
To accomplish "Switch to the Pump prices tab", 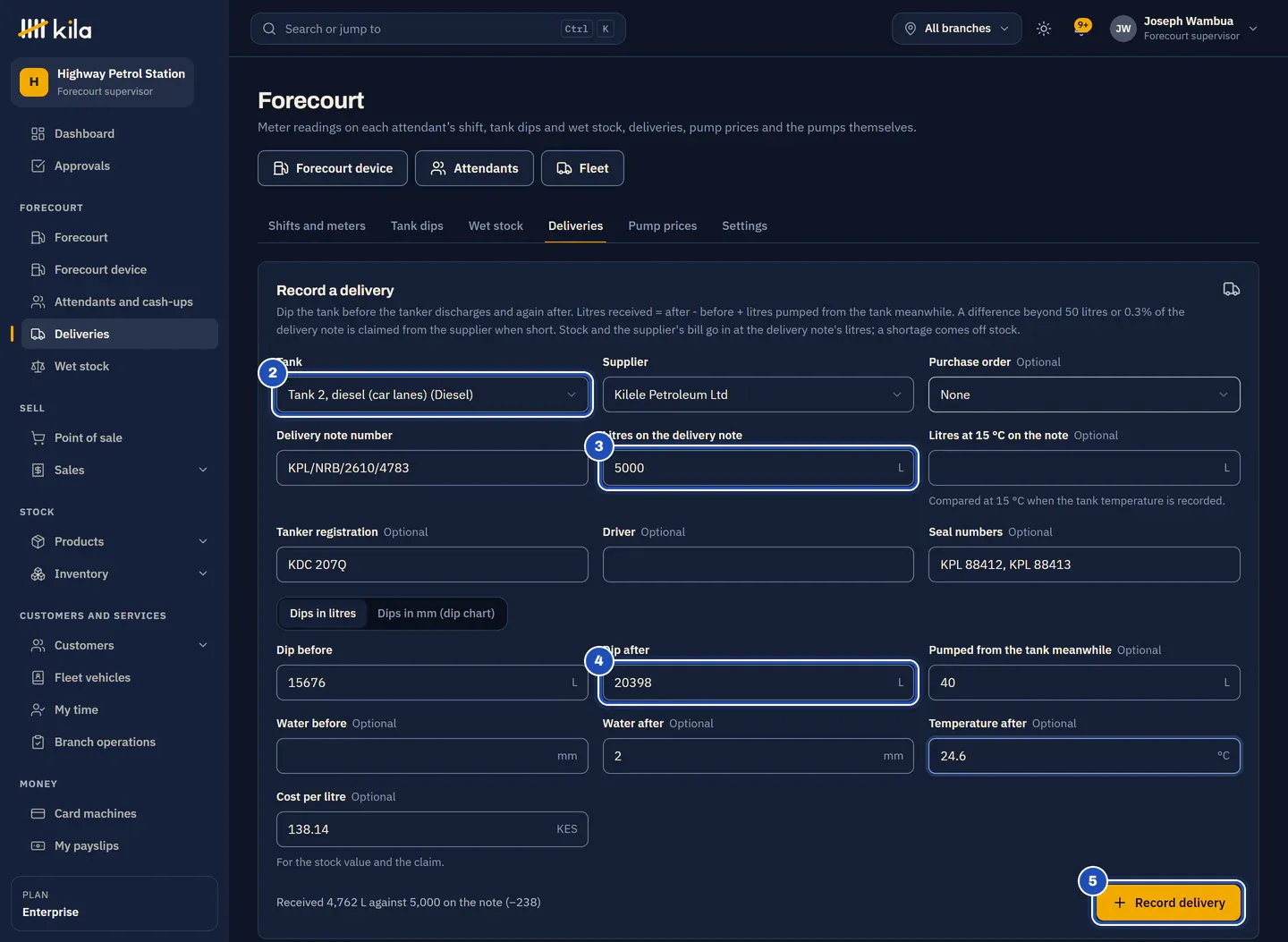I will (x=663, y=225).
